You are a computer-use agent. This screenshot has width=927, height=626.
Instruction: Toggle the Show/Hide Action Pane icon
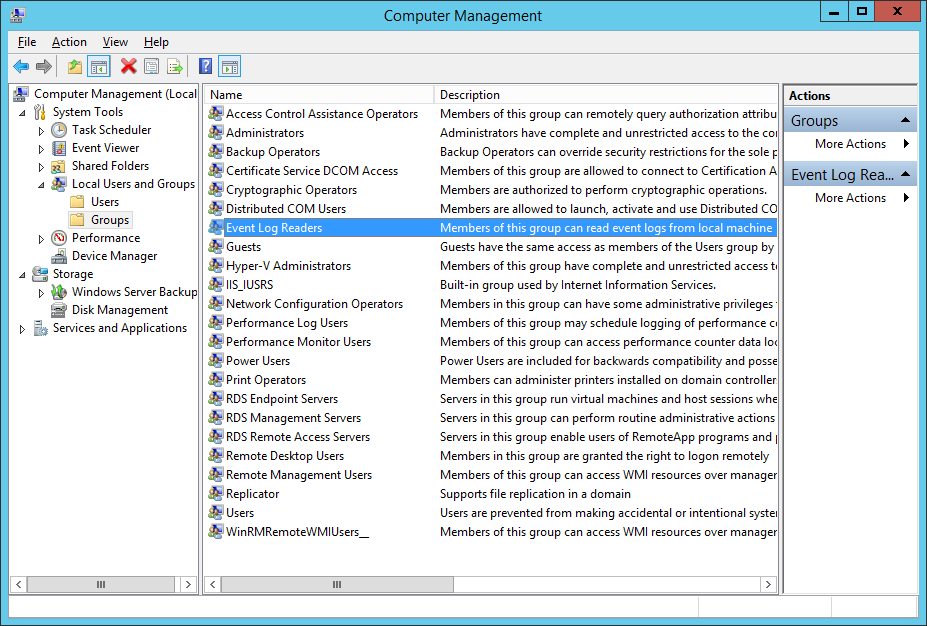click(x=230, y=66)
